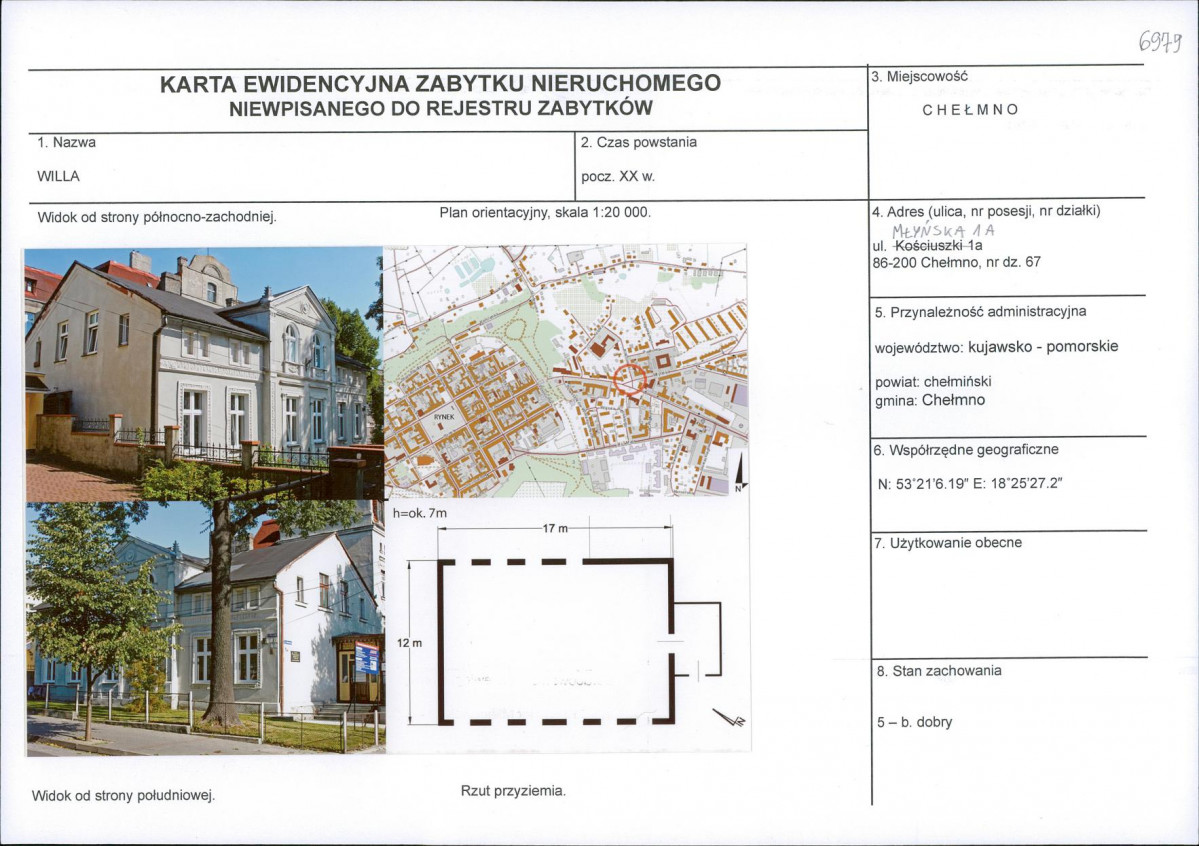Click the 5 – b. dobry condition value
This screenshot has height=846, width=1199.
914,722
